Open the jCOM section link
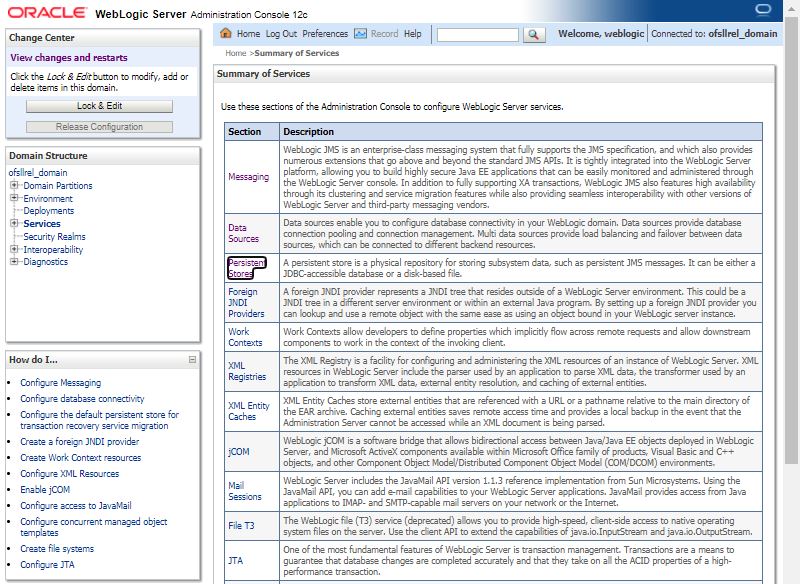800x584 pixels. coord(239,451)
